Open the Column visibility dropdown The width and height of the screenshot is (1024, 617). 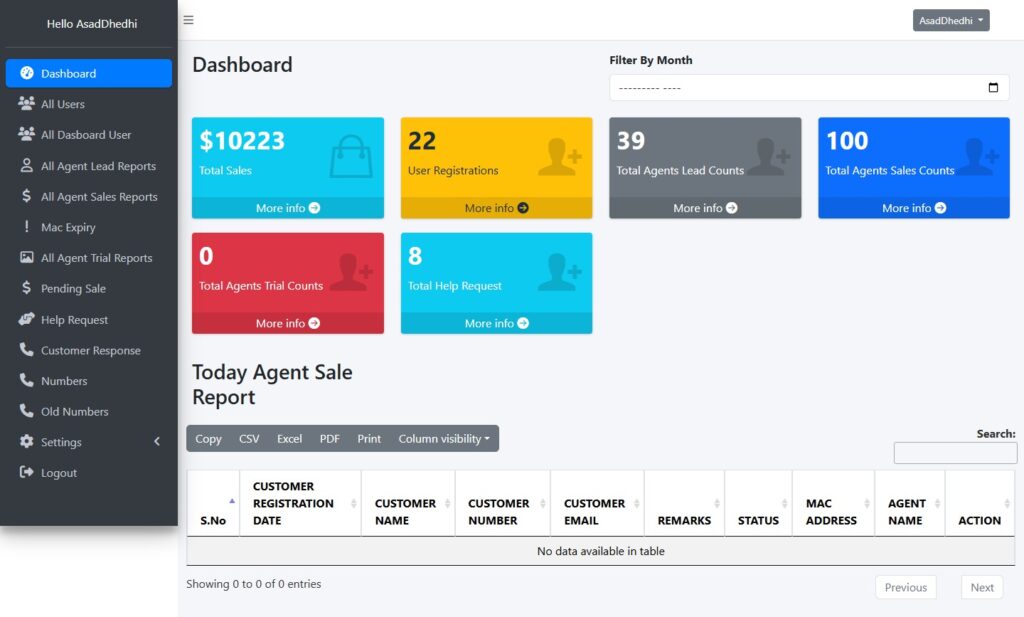tap(444, 439)
